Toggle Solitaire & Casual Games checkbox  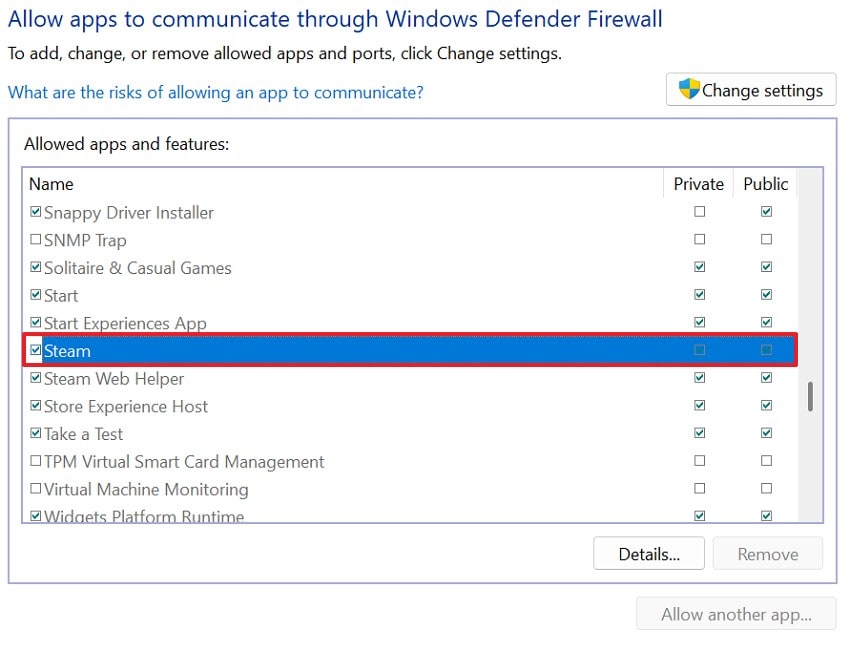[x=36, y=268]
